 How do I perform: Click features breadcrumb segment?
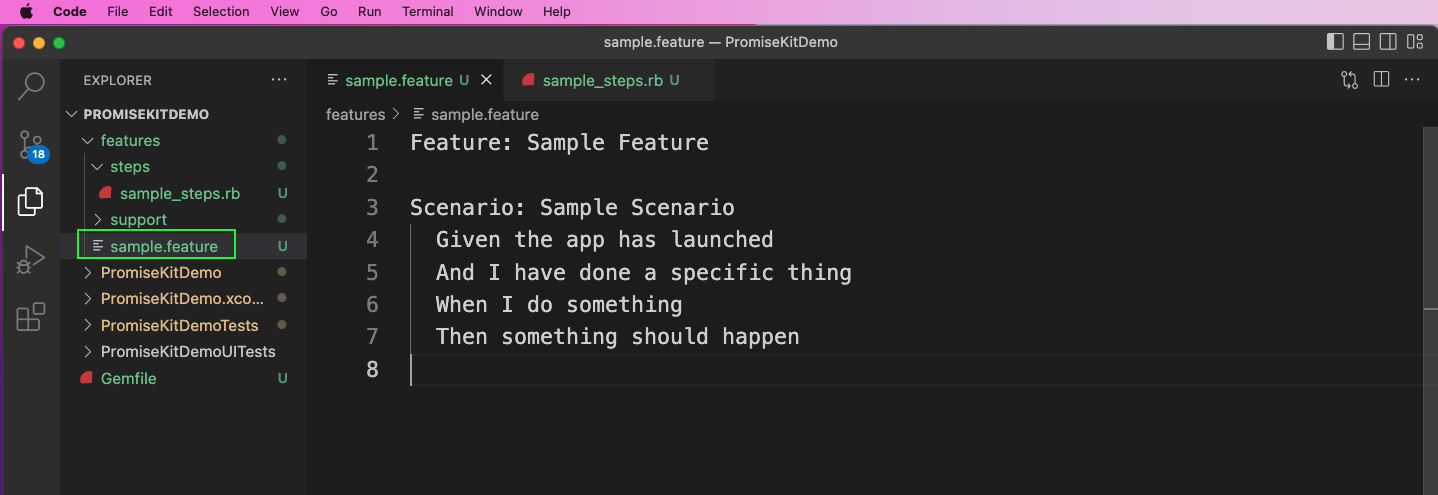tap(355, 114)
